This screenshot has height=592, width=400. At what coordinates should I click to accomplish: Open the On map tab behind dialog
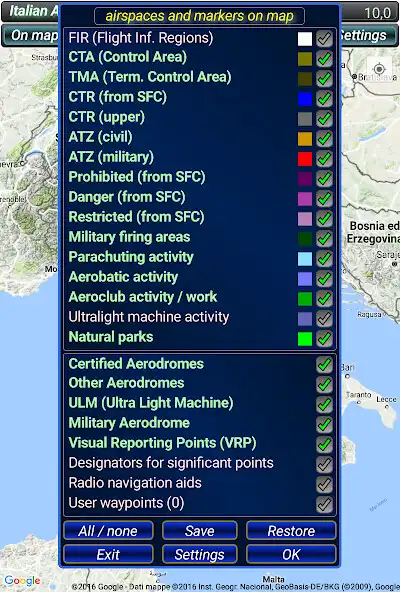click(x=31, y=35)
